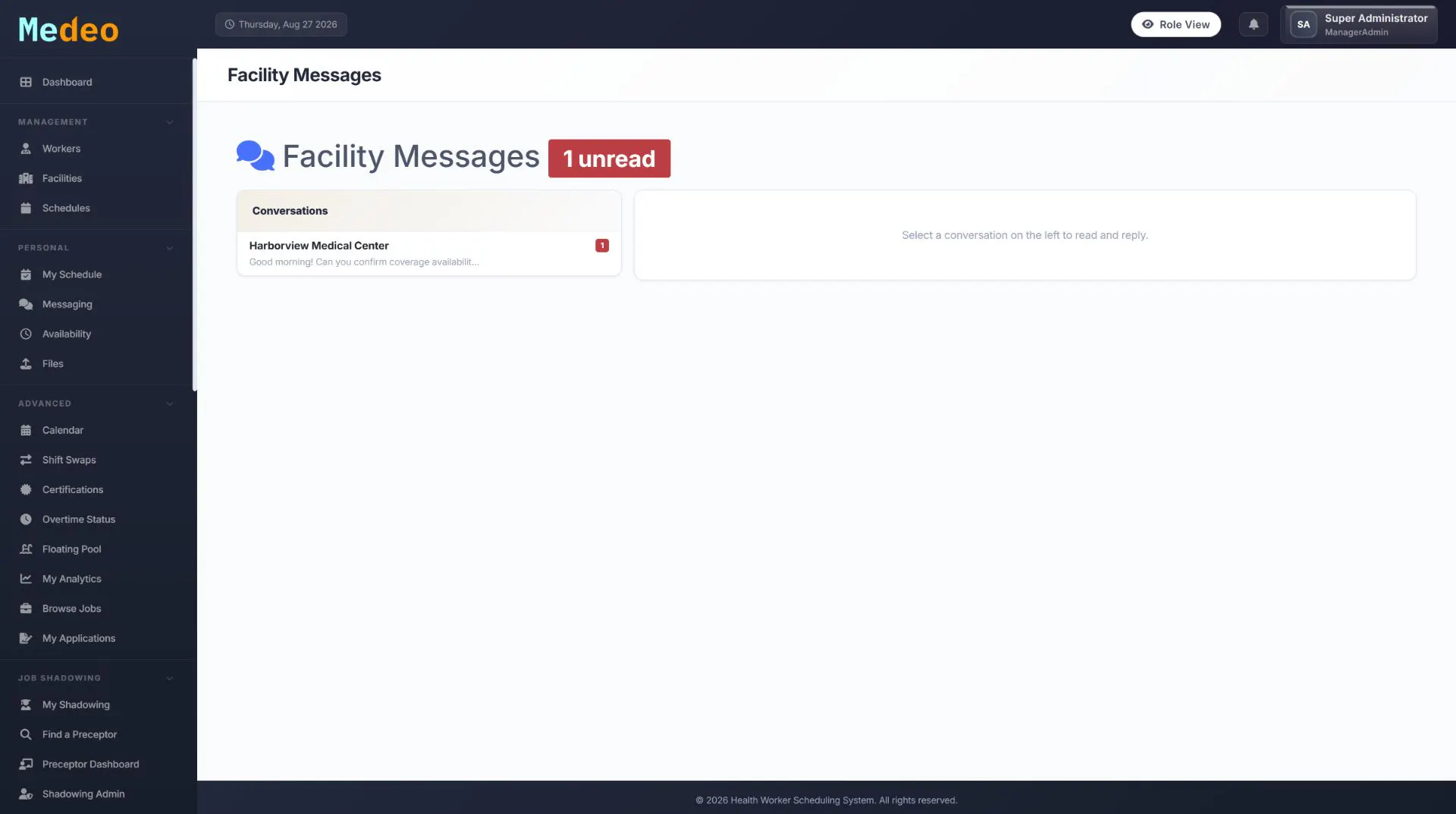Navigate to Shift Swaps
The image size is (1456, 814).
96,460
